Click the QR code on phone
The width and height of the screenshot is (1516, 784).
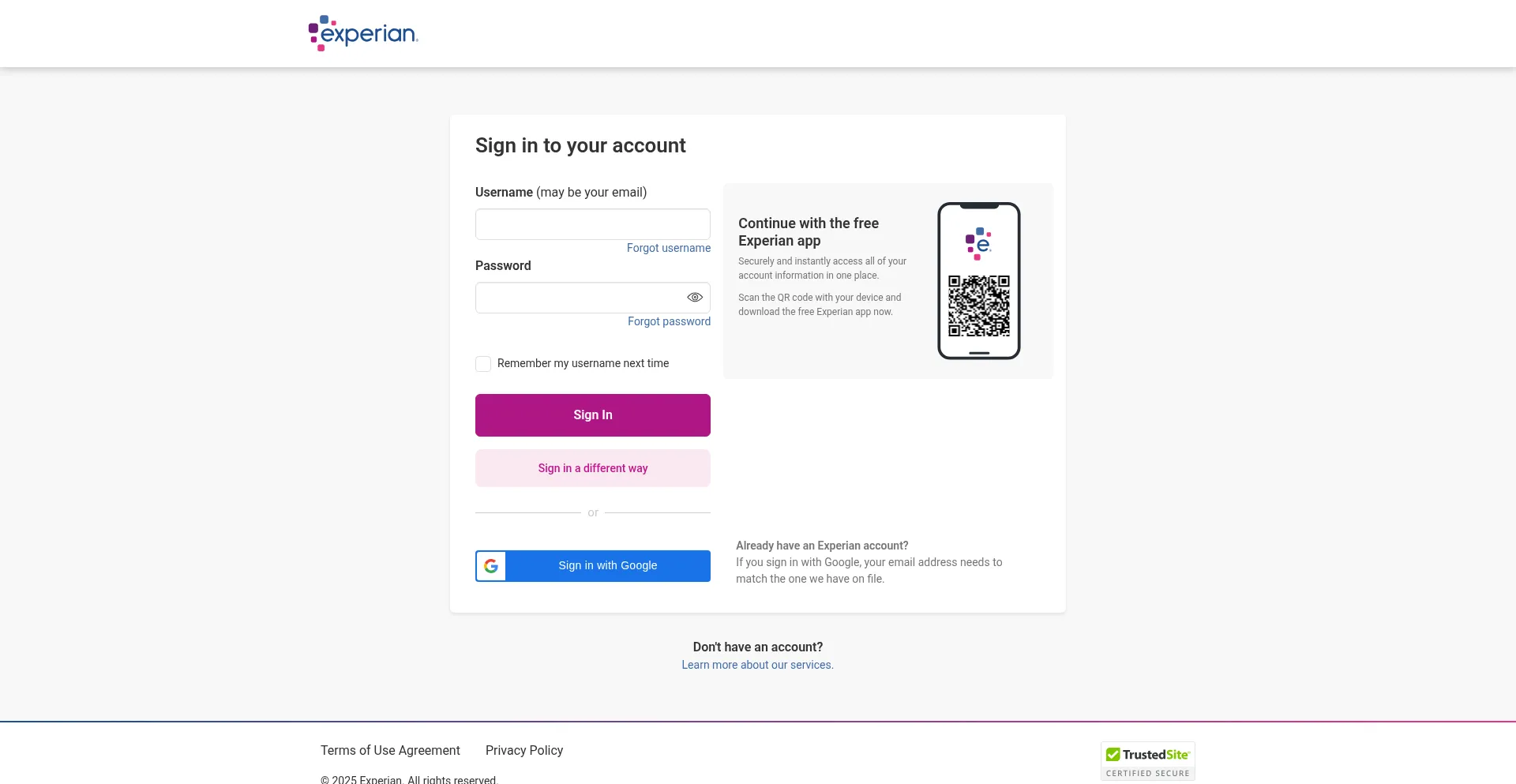point(979,306)
